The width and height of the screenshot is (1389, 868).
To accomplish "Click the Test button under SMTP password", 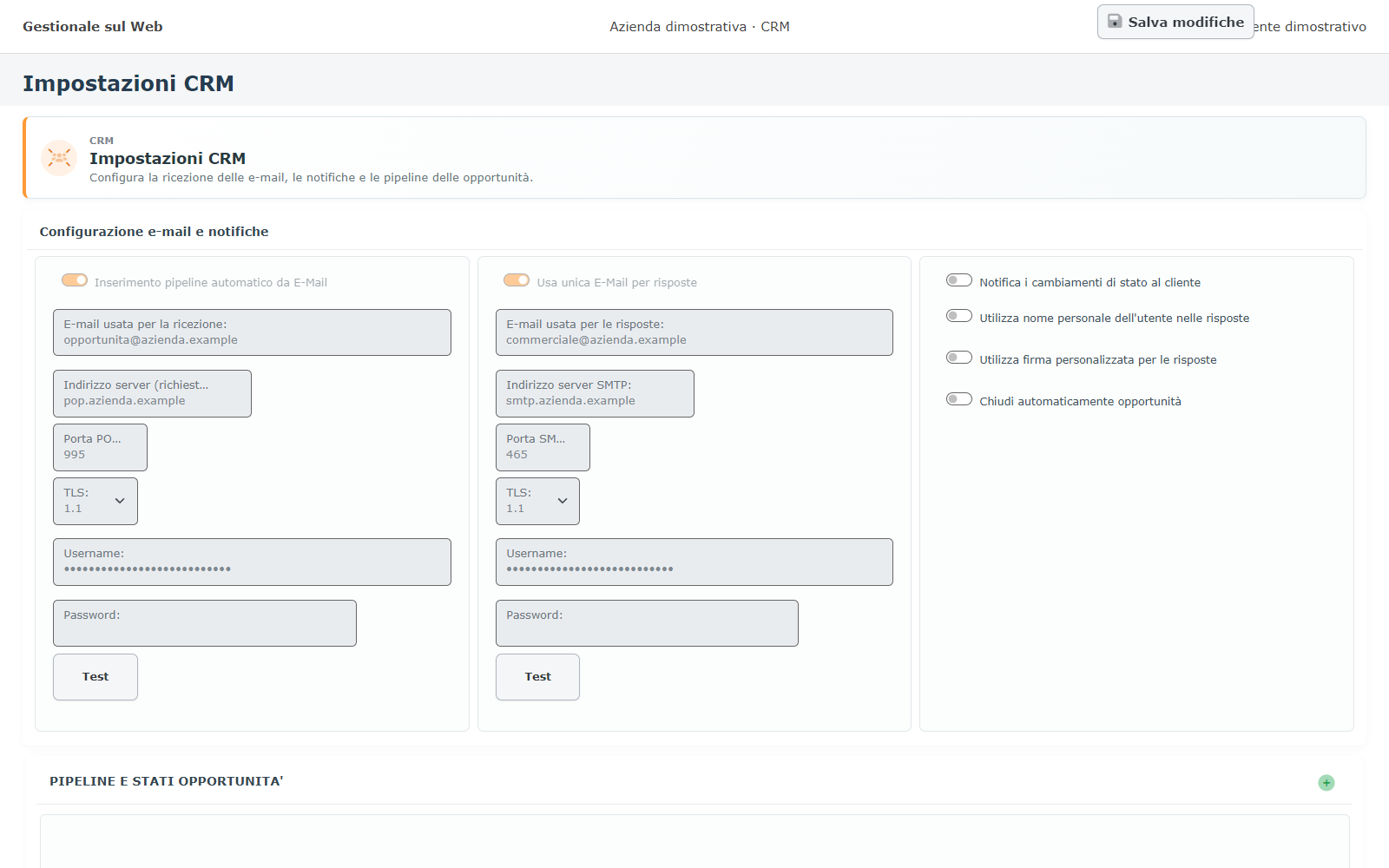I will click(537, 677).
